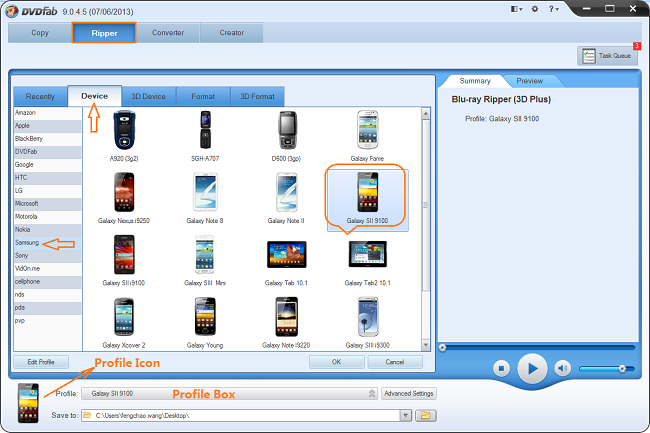Open the help question mark menu
Screen dimensions: 650x433
point(554,9)
